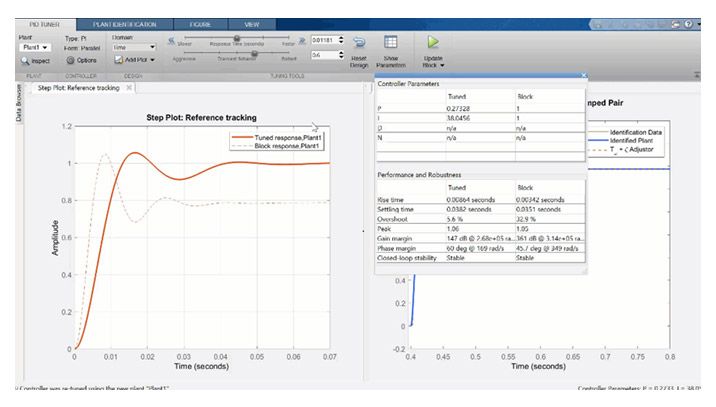The height and width of the screenshot is (407, 716).
Task: Click the Reset Design icon
Action: 359,43
